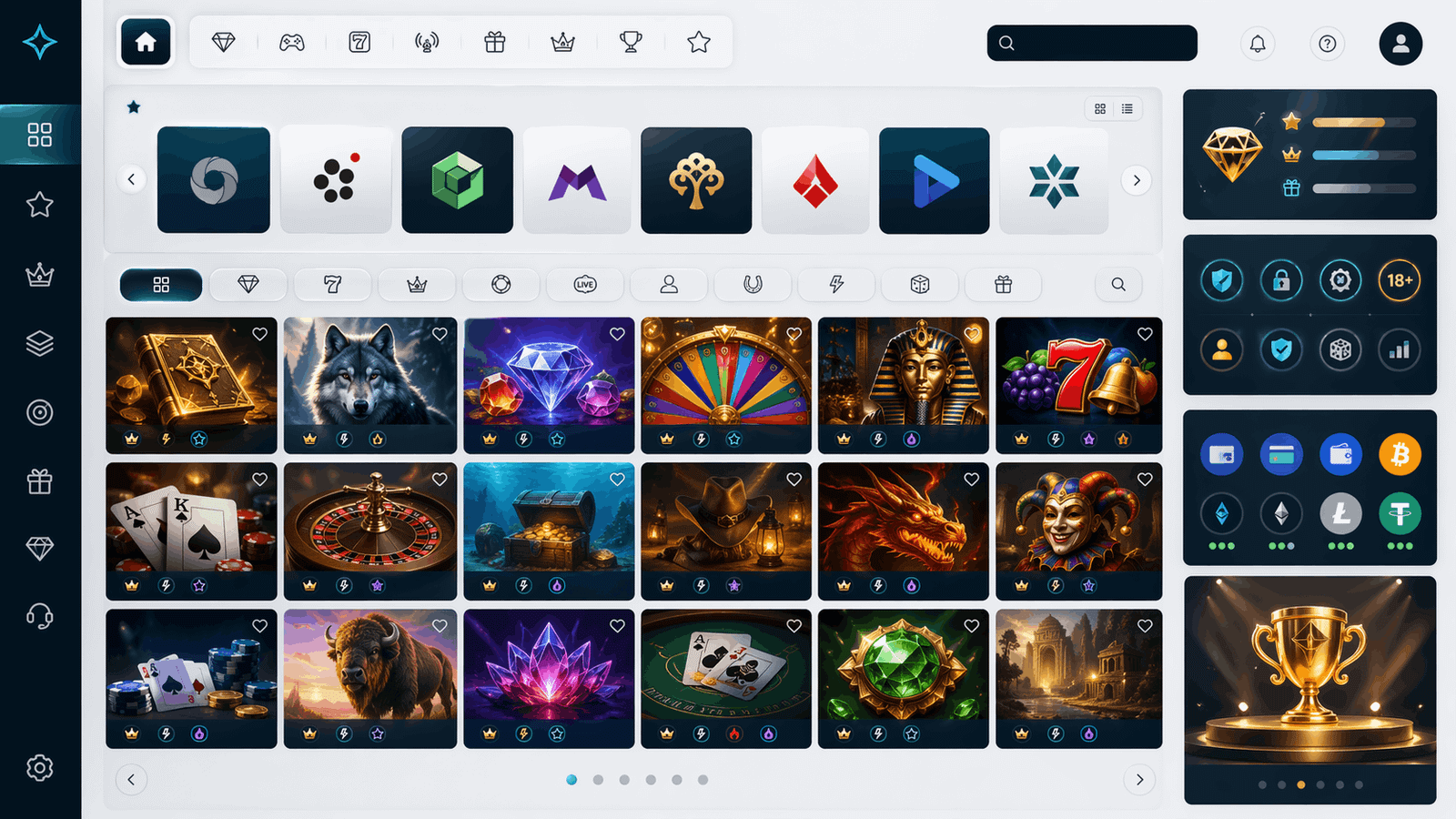The width and height of the screenshot is (1456, 819).
Task: Go to next games page with bottom-right chevron
Action: [1139, 780]
